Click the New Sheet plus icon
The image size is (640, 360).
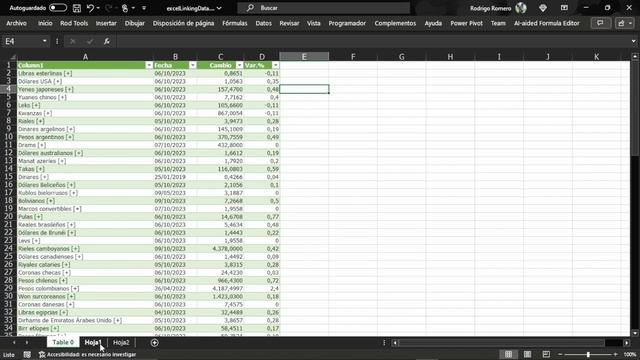point(154,342)
